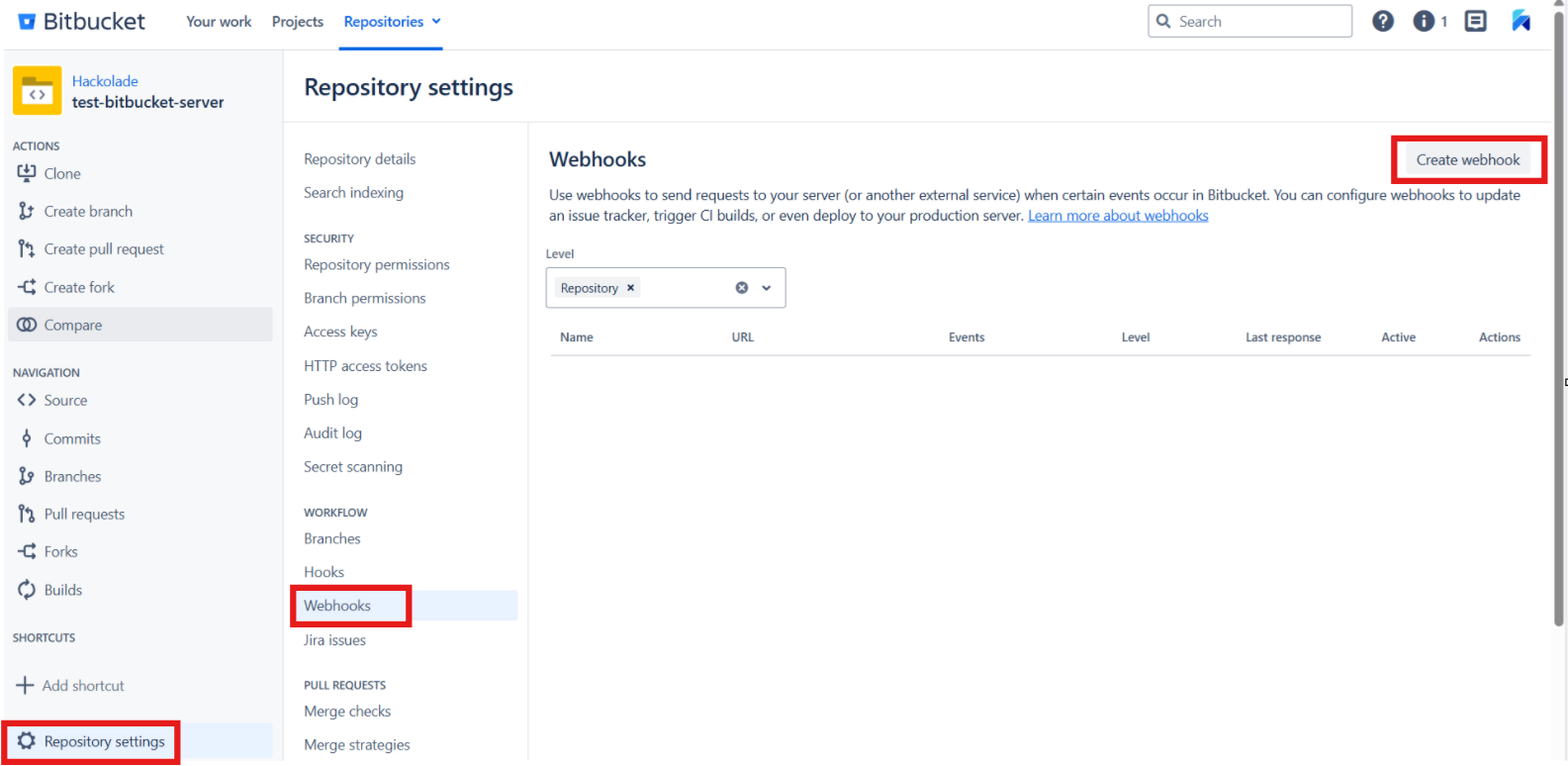Open Branch permissions settings

(365, 298)
